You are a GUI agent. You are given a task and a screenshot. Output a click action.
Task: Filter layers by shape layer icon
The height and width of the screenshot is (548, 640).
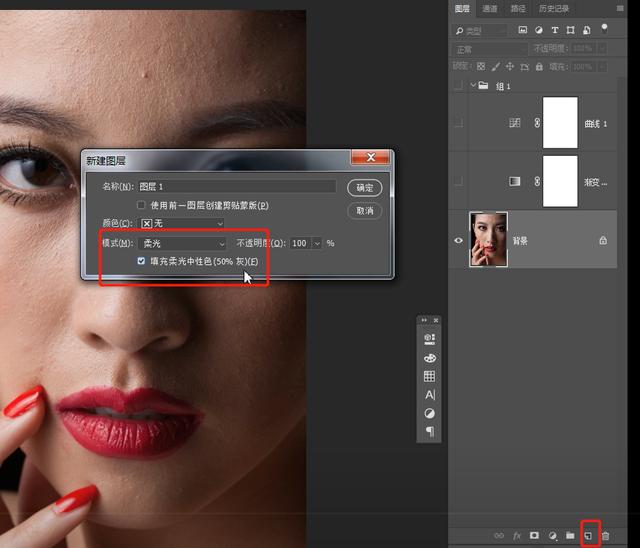(x=571, y=30)
